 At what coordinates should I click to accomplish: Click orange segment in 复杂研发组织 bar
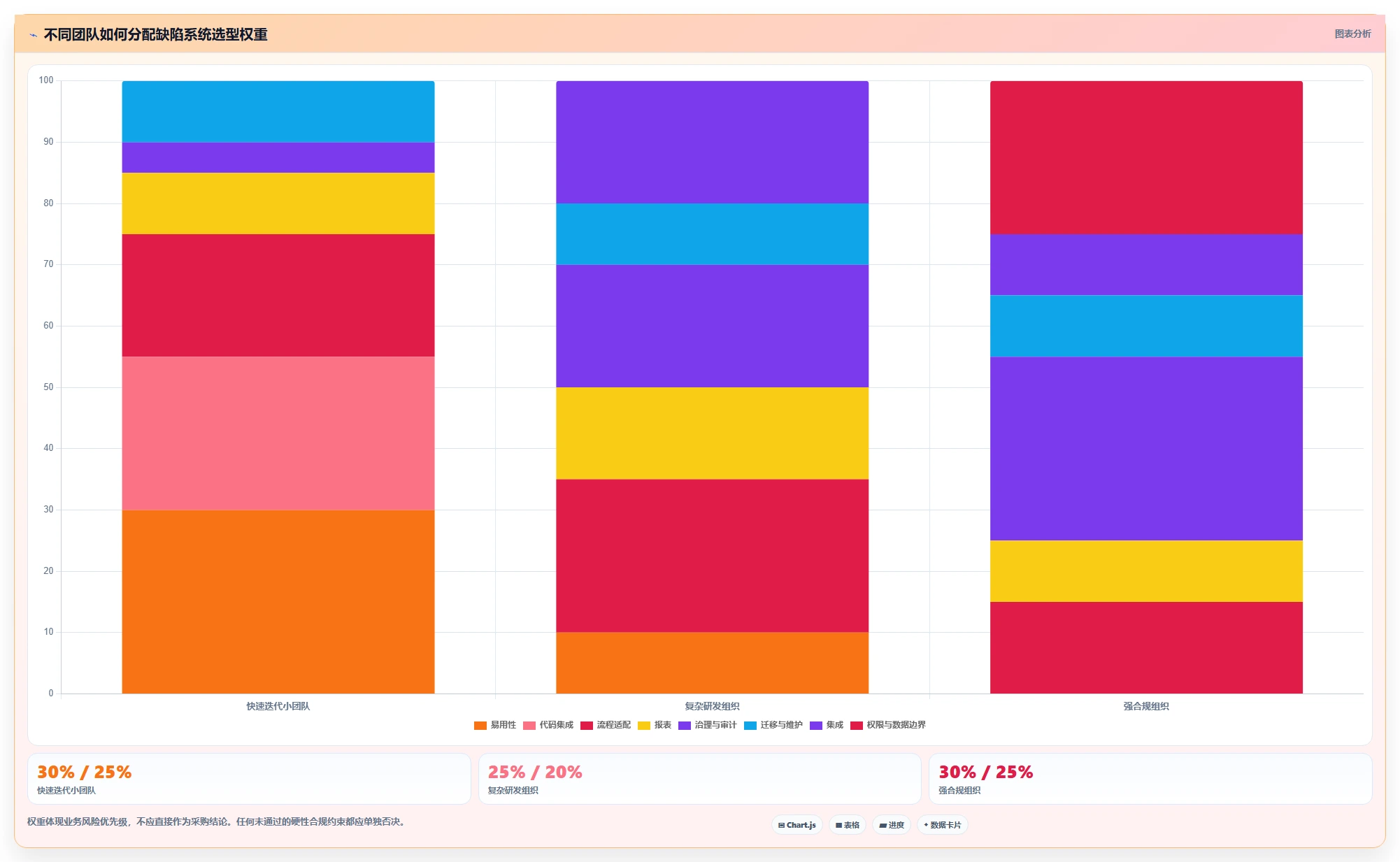click(713, 663)
